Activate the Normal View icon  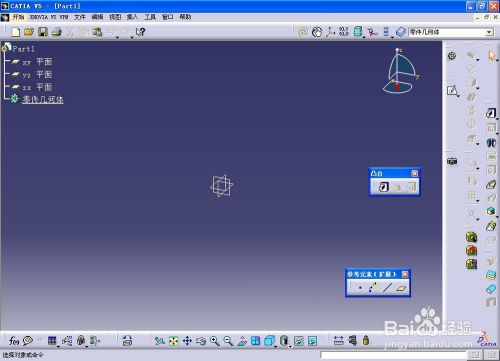[x=242, y=341]
